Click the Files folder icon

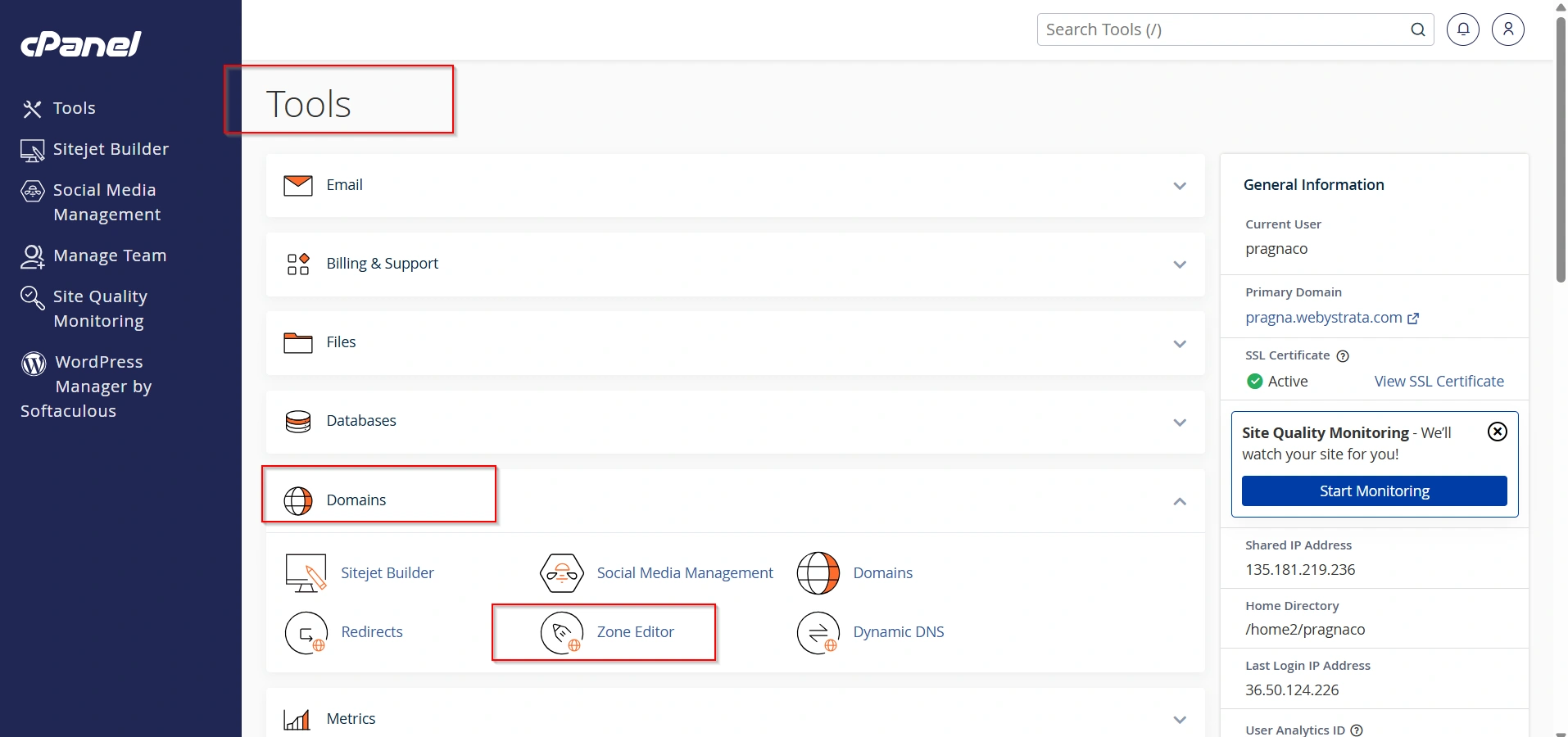tap(298, 342)
